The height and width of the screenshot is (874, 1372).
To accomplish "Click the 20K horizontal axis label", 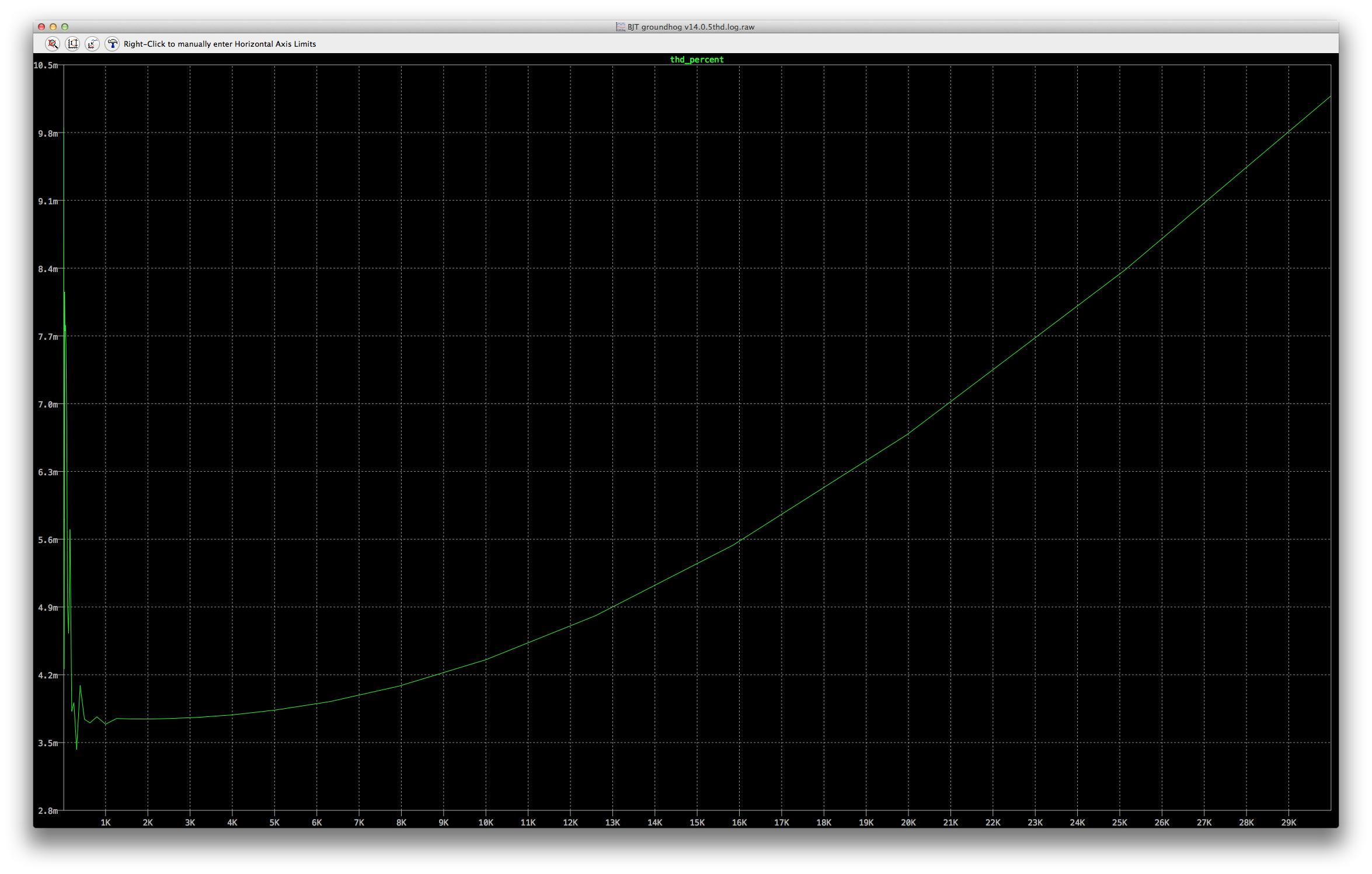I will click(908, 823).
